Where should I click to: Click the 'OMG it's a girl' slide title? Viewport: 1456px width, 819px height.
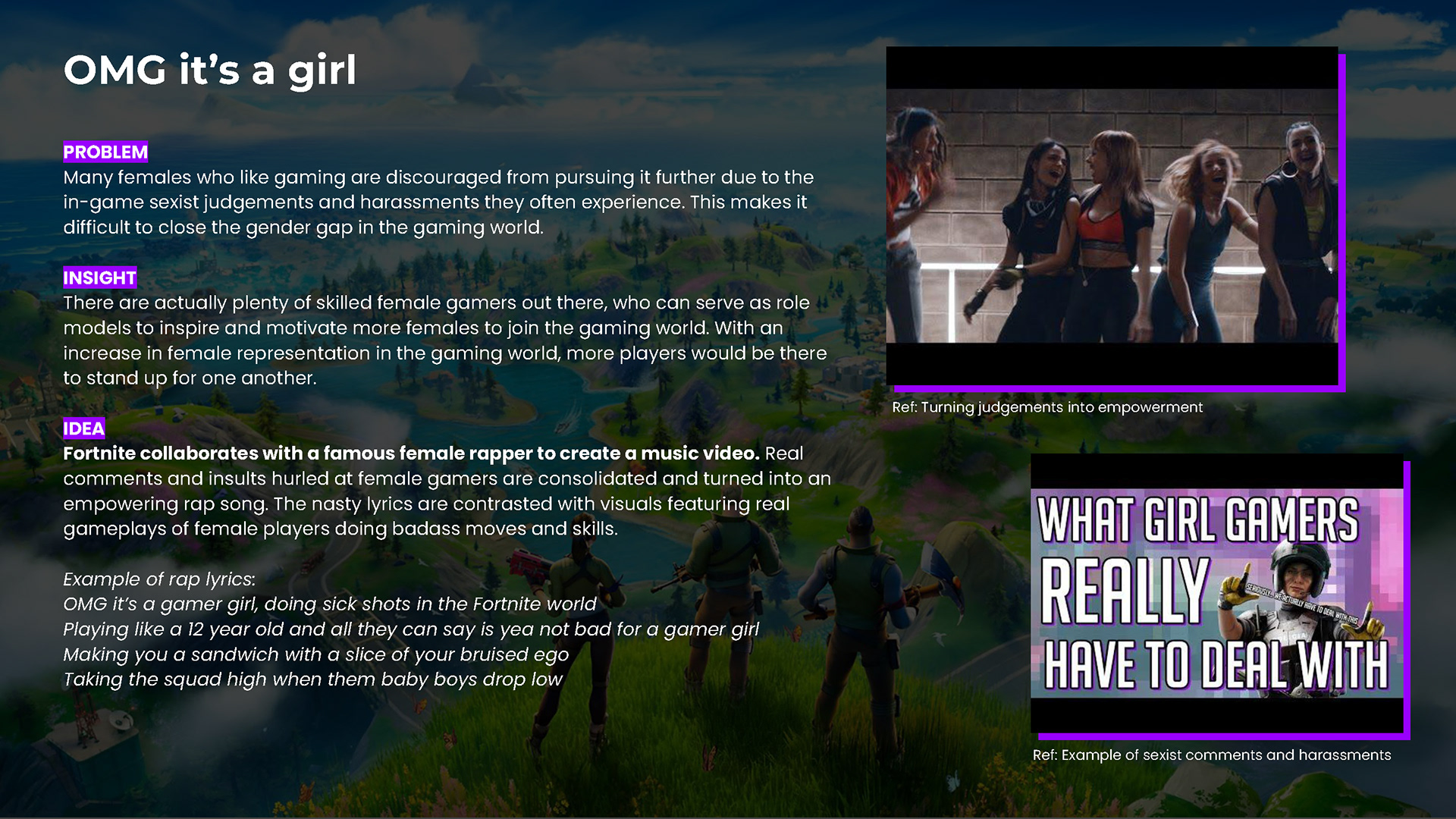pos(209,71)
